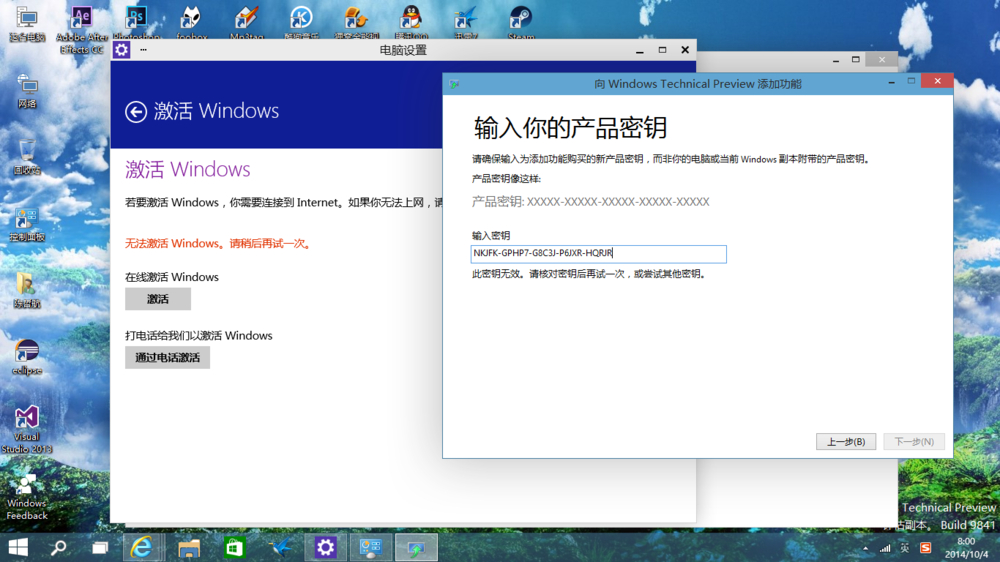Switch to the add-features wizard taskbar button
Image resolution: width=1000 pixels, height=562 pixels.
[x=416, y=547]
